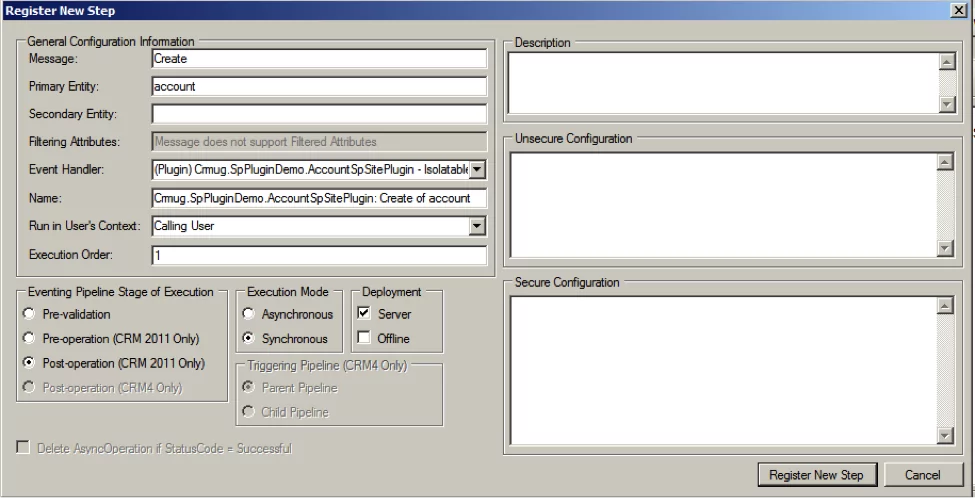Click into the Message field containing Create
The height and width of the screenshot is (498, 975).
point(319,58)
